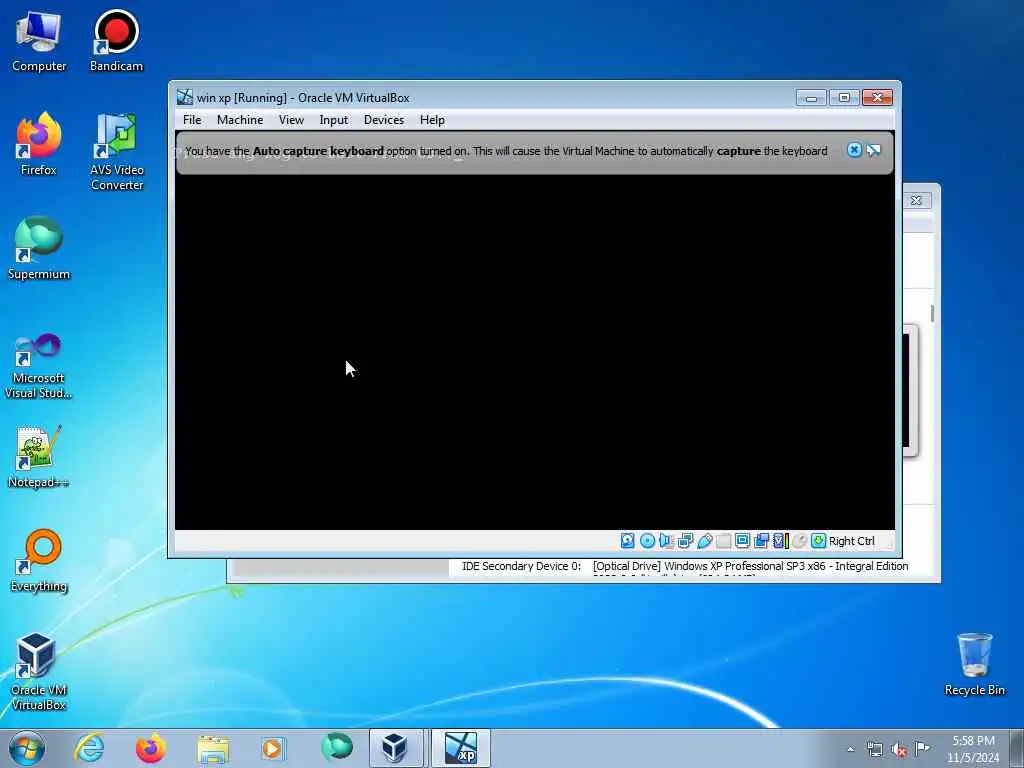
Task: Open the File menu in VirtualBox
Action: pyautogui.click(x=192, y=120)
